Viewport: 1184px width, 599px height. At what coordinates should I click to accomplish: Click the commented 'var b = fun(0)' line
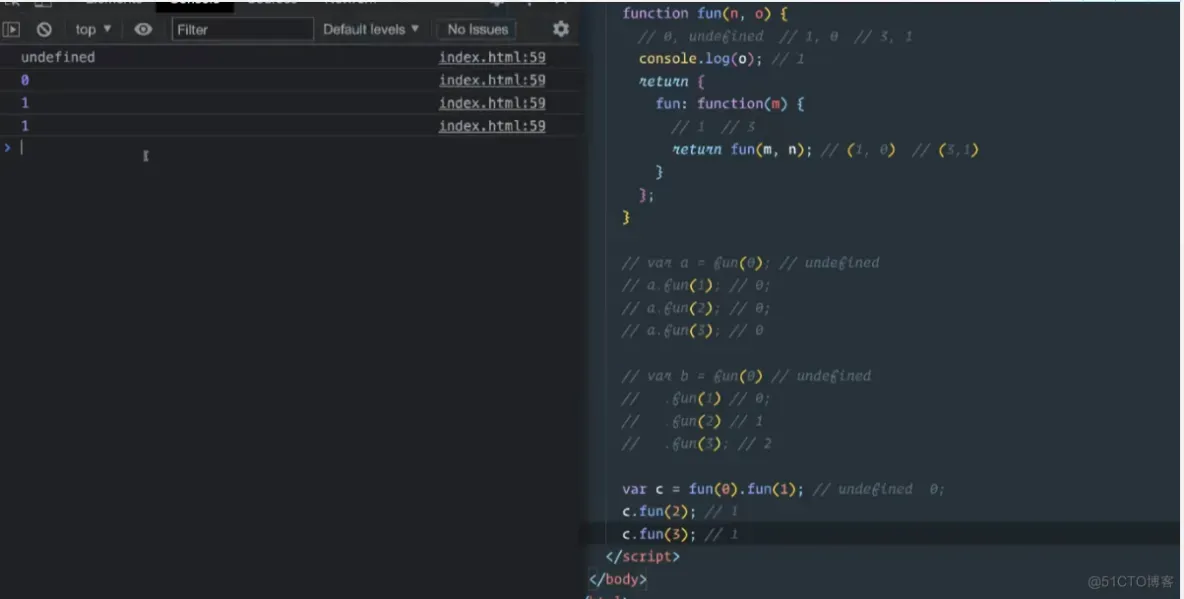[746, 376]
